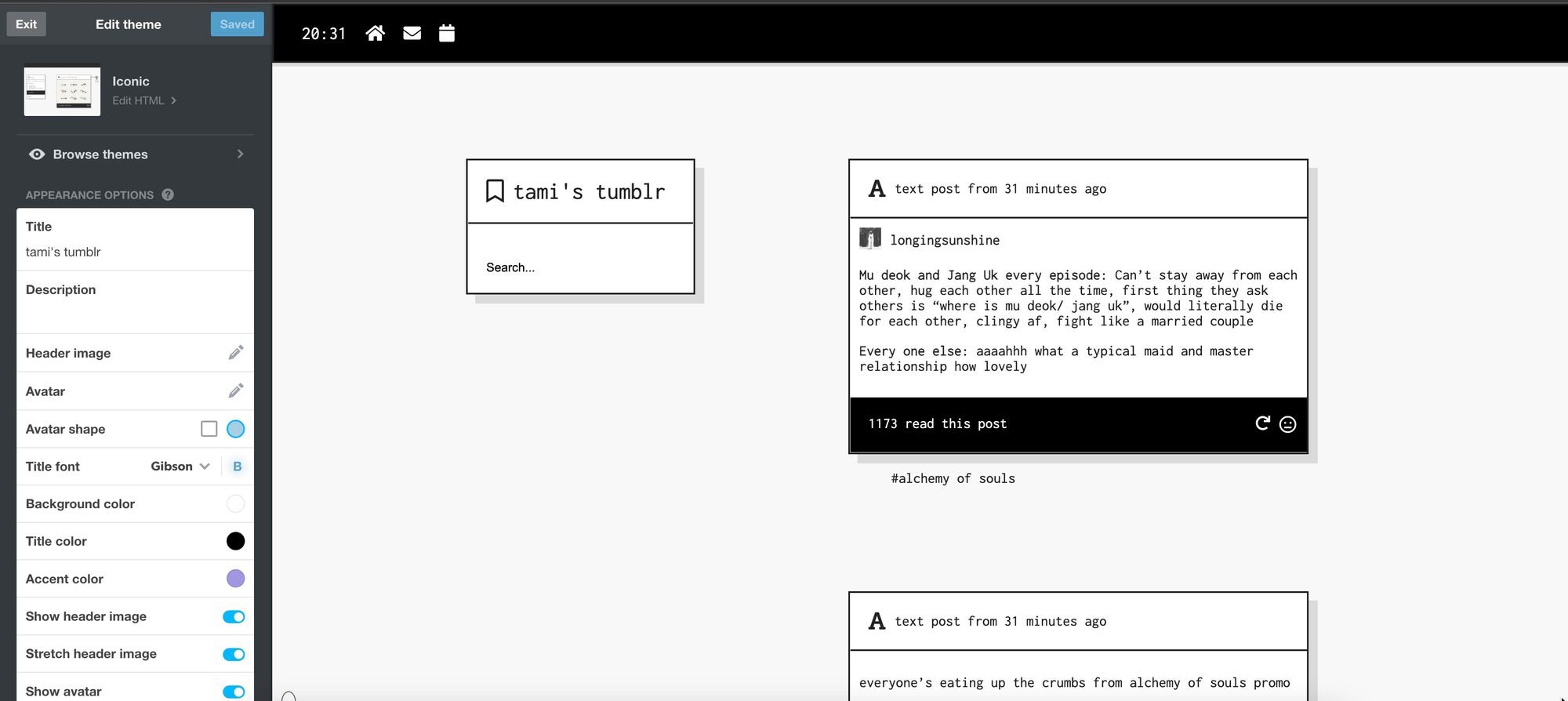Click the longingsunshine avatar image
1568x701 pixels.
pyautogui.click(x=870, y=238)
